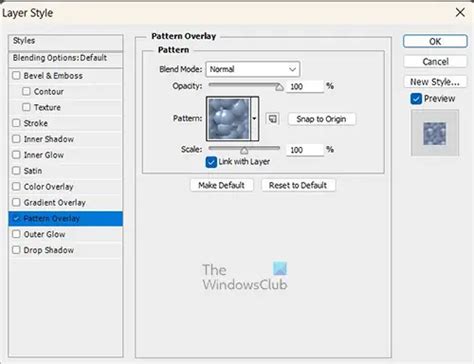Enable the Bevel & Emboss checkbox

click(x=16, y=75)
